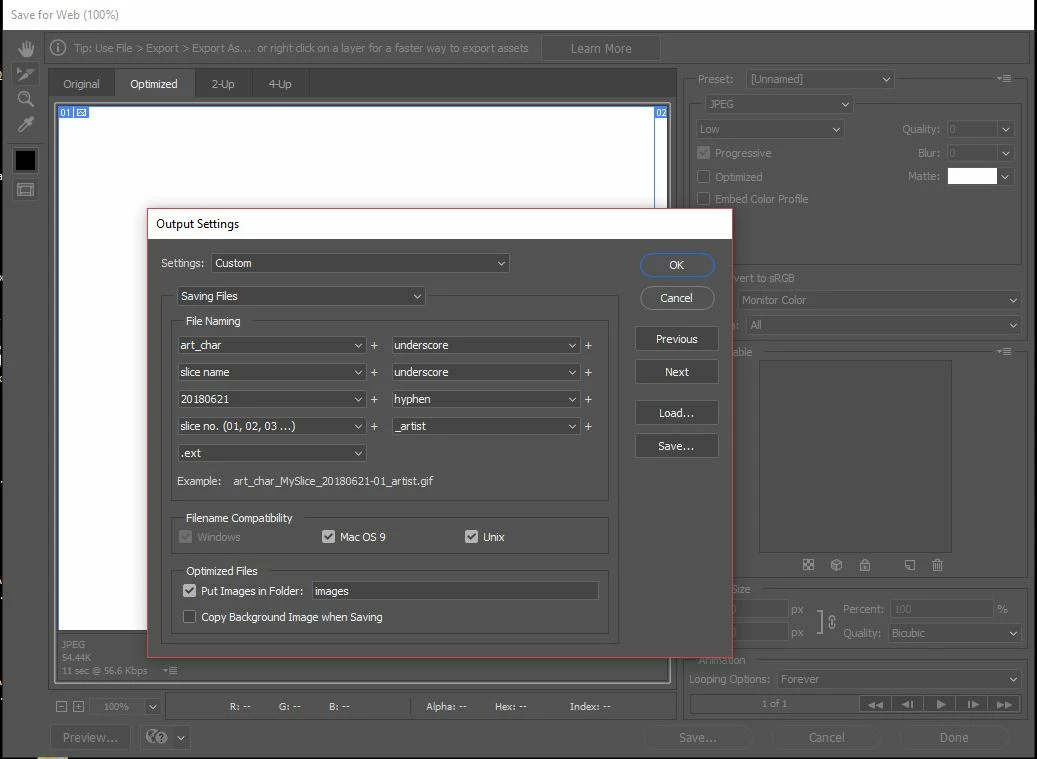Enable Embed Color Profile checkbox
The width and height of the screenshot is (1037, 759).
pos(704,198)
